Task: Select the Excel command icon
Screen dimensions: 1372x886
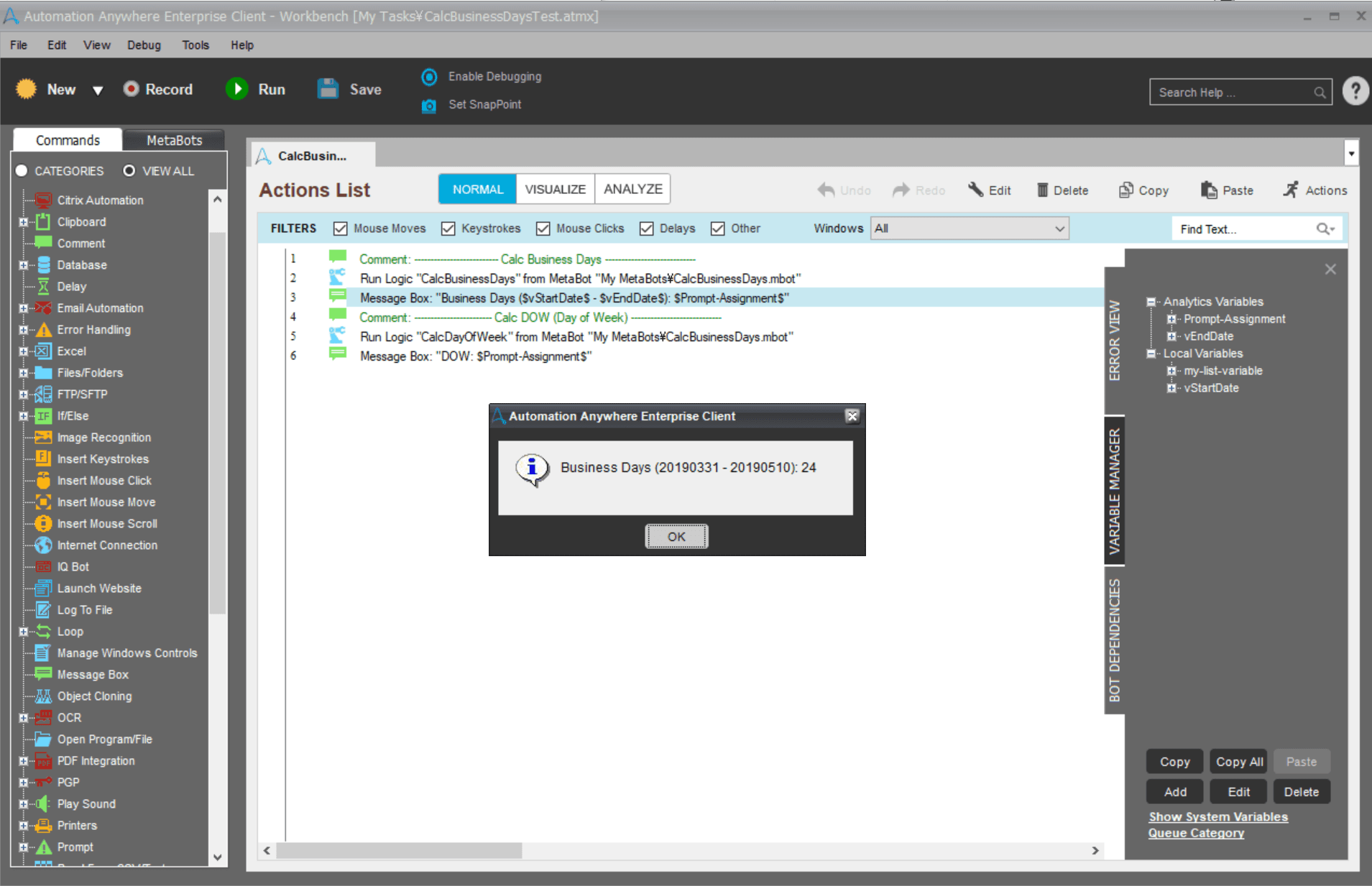Action: pyautogui.click(x=44, y=351)
